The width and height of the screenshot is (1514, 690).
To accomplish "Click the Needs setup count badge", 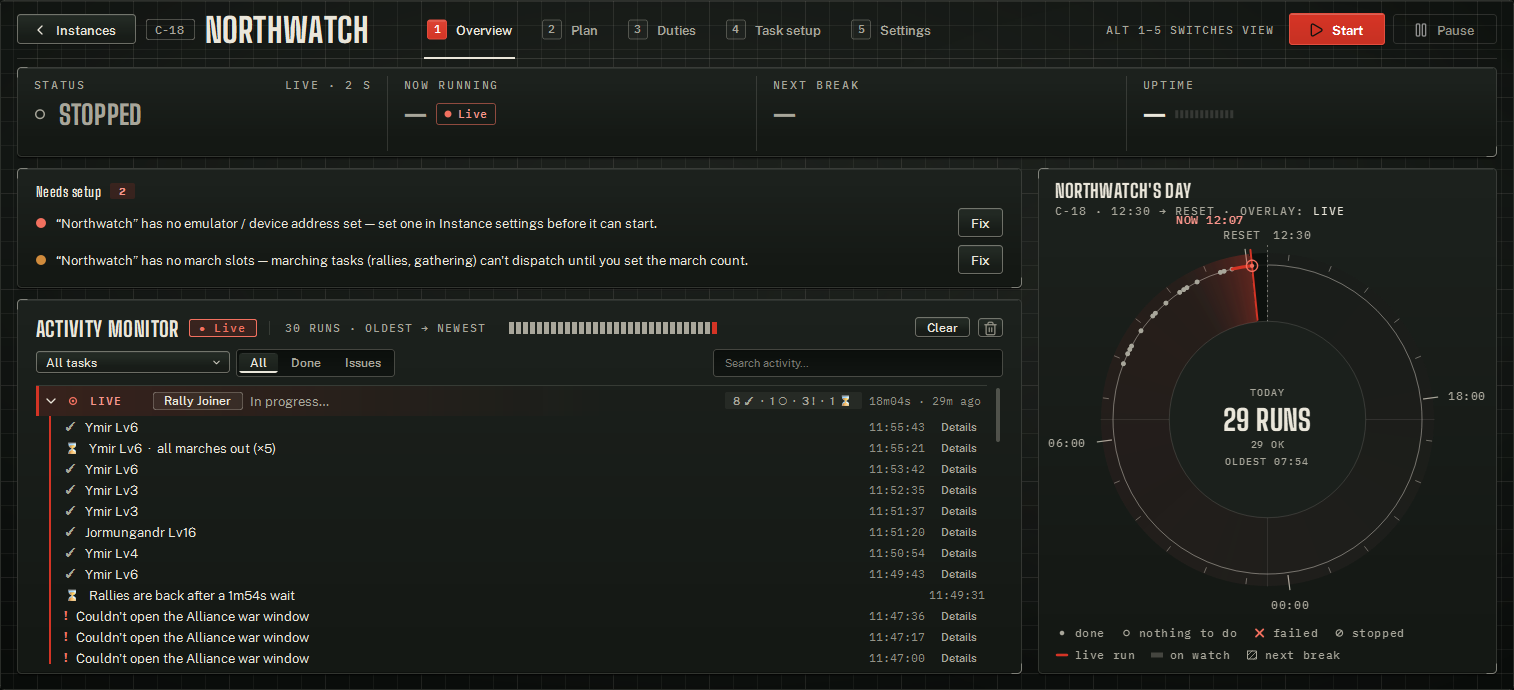I will tap(122, 192).
